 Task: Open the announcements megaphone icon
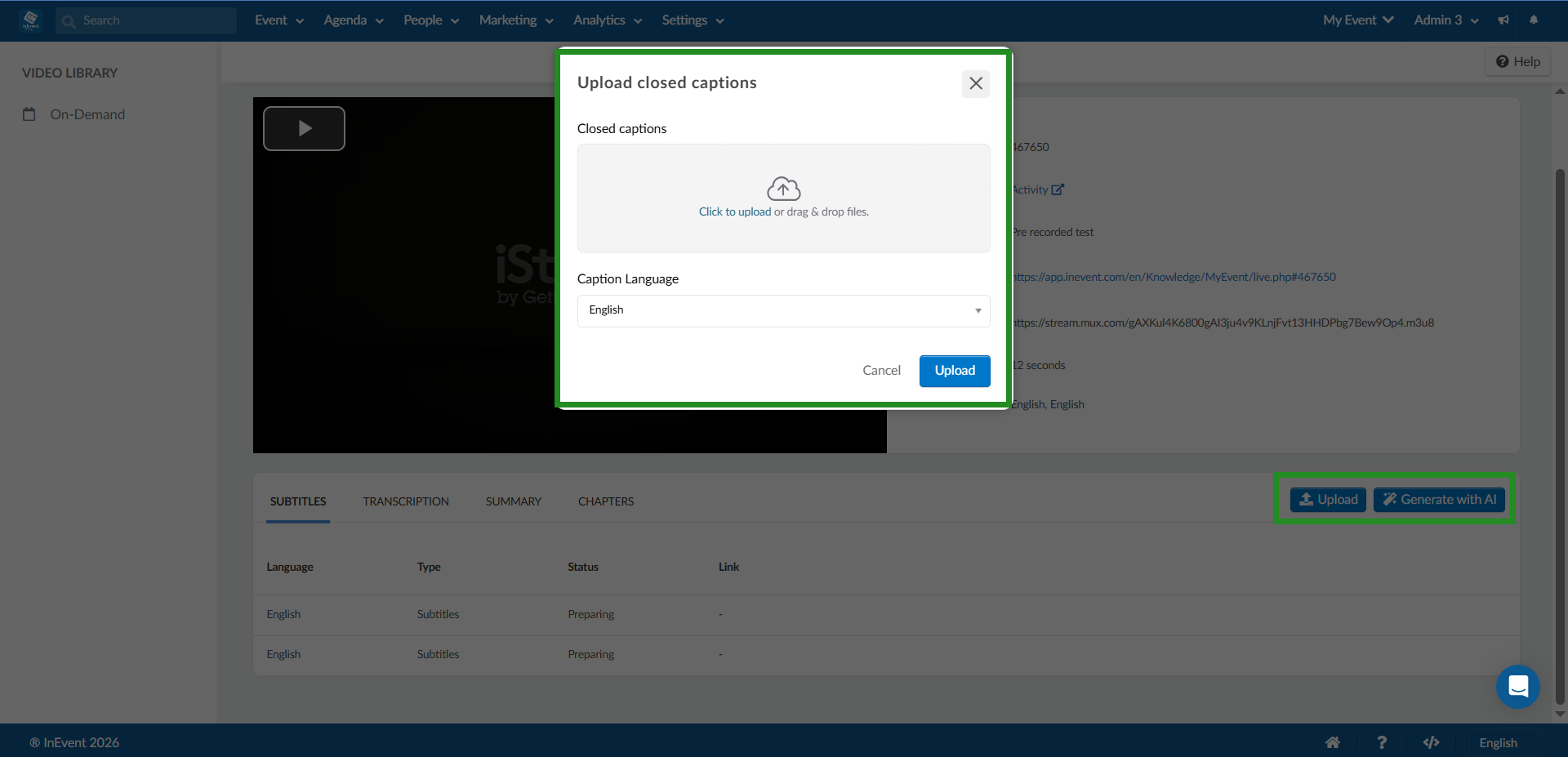tap(1503, 20)
